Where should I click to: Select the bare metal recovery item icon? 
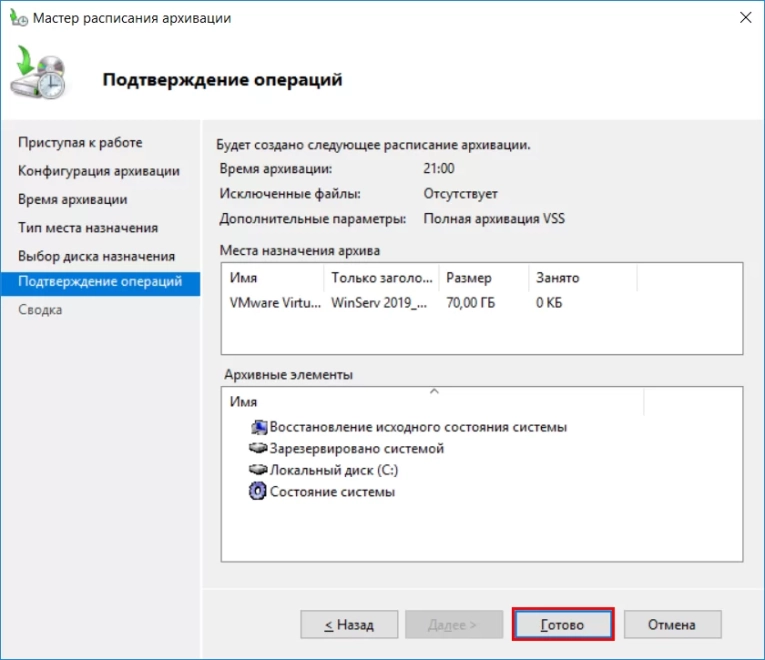pyautogui.click(x=259, y=427)
